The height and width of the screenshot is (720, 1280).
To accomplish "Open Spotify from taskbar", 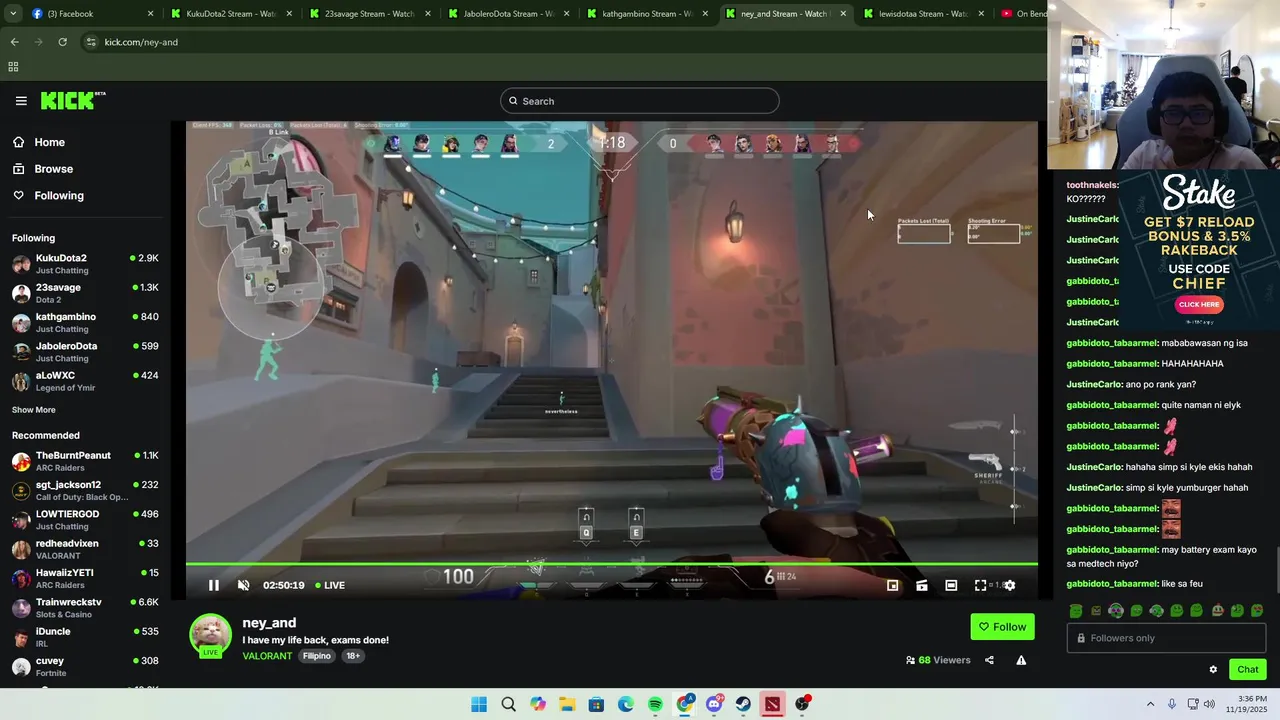I will pyautogui.click(x=655, y=704).
